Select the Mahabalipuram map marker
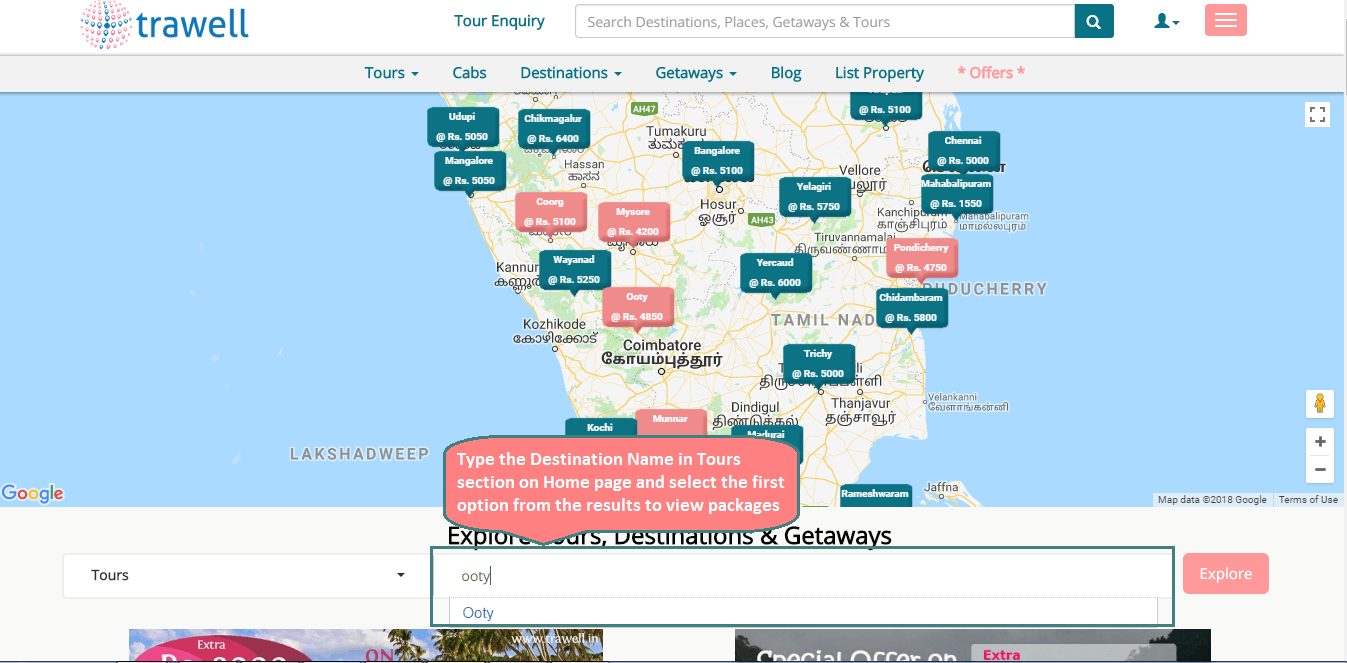 [x=957, y=194]
